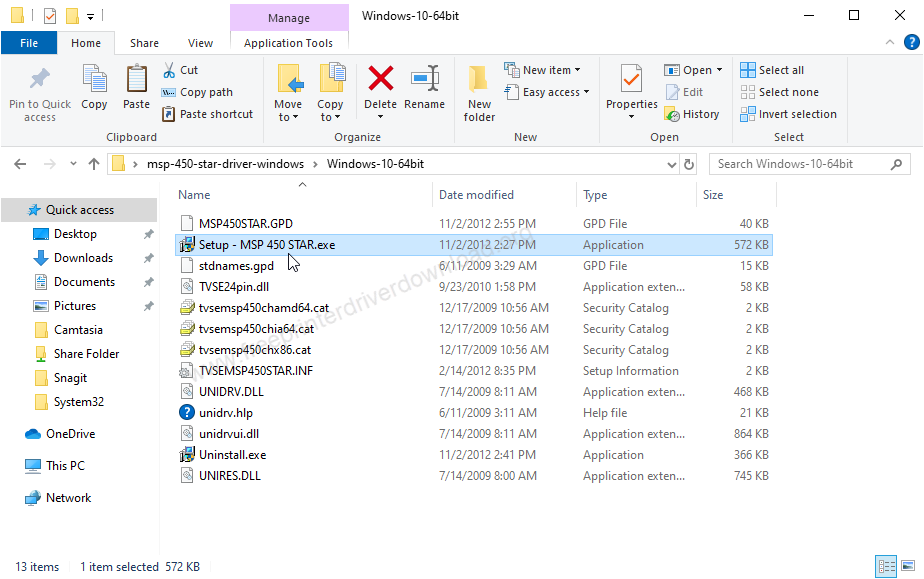Click the New folder icon
This screenshot has width=924, height=579.
point(478,80)
